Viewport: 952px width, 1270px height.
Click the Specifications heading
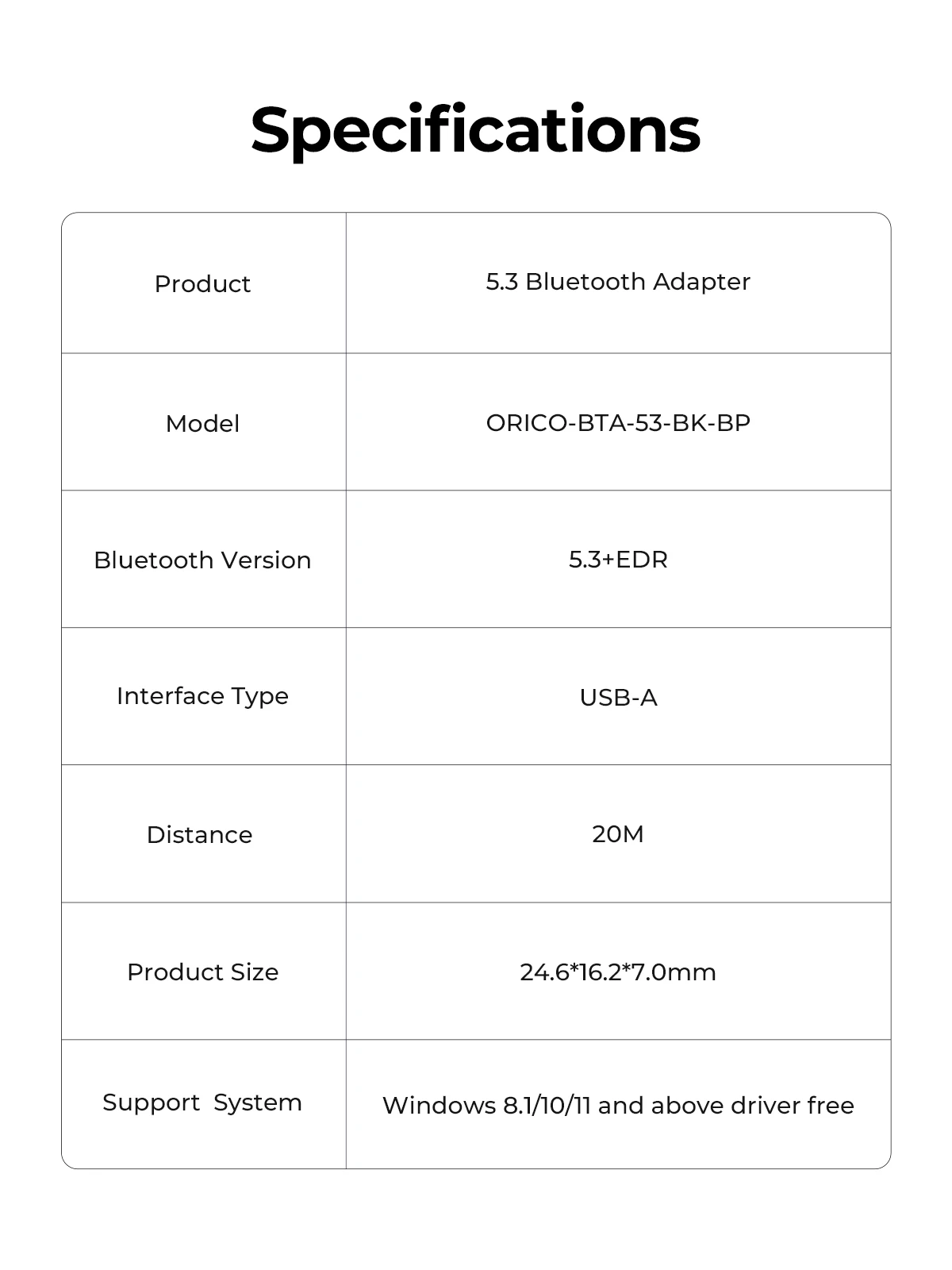click(475, 129)
